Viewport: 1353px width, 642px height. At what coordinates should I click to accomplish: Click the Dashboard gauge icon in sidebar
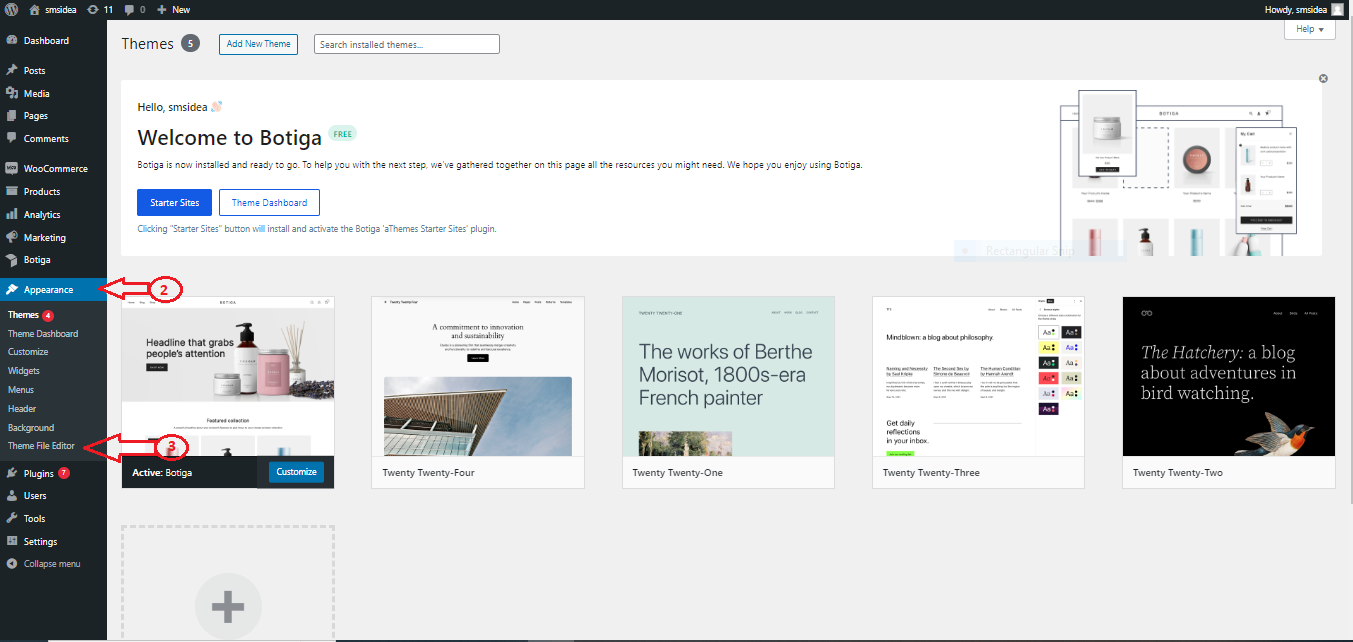[11, 41]
